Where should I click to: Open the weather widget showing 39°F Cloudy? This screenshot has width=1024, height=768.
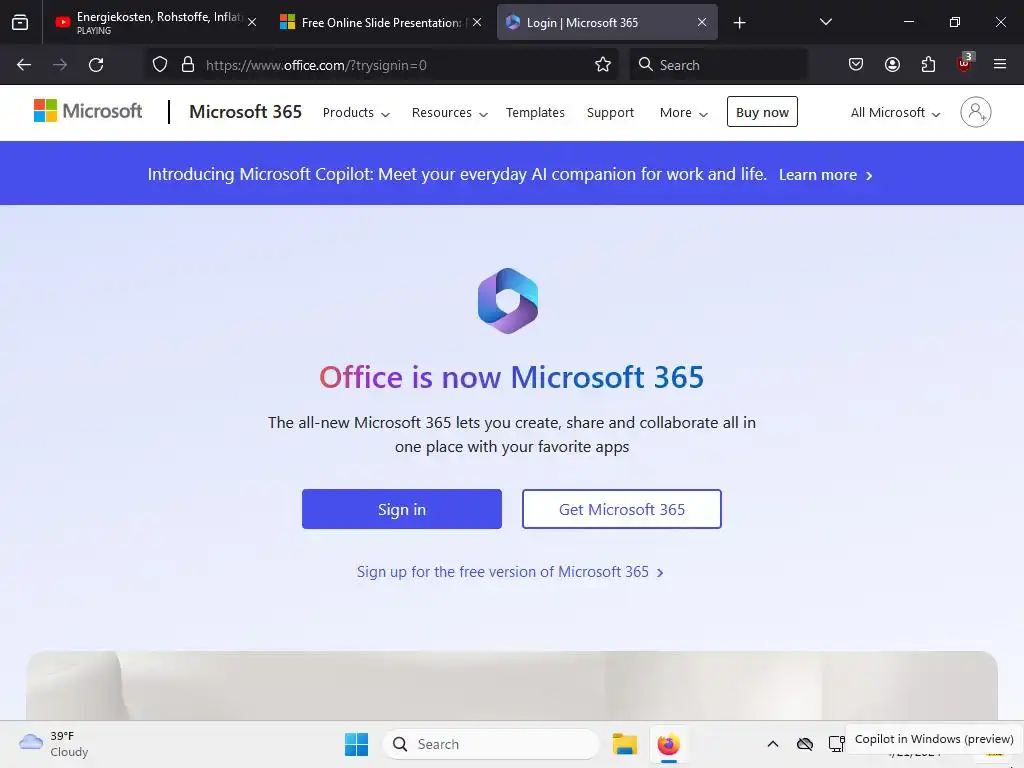point(54,744)
